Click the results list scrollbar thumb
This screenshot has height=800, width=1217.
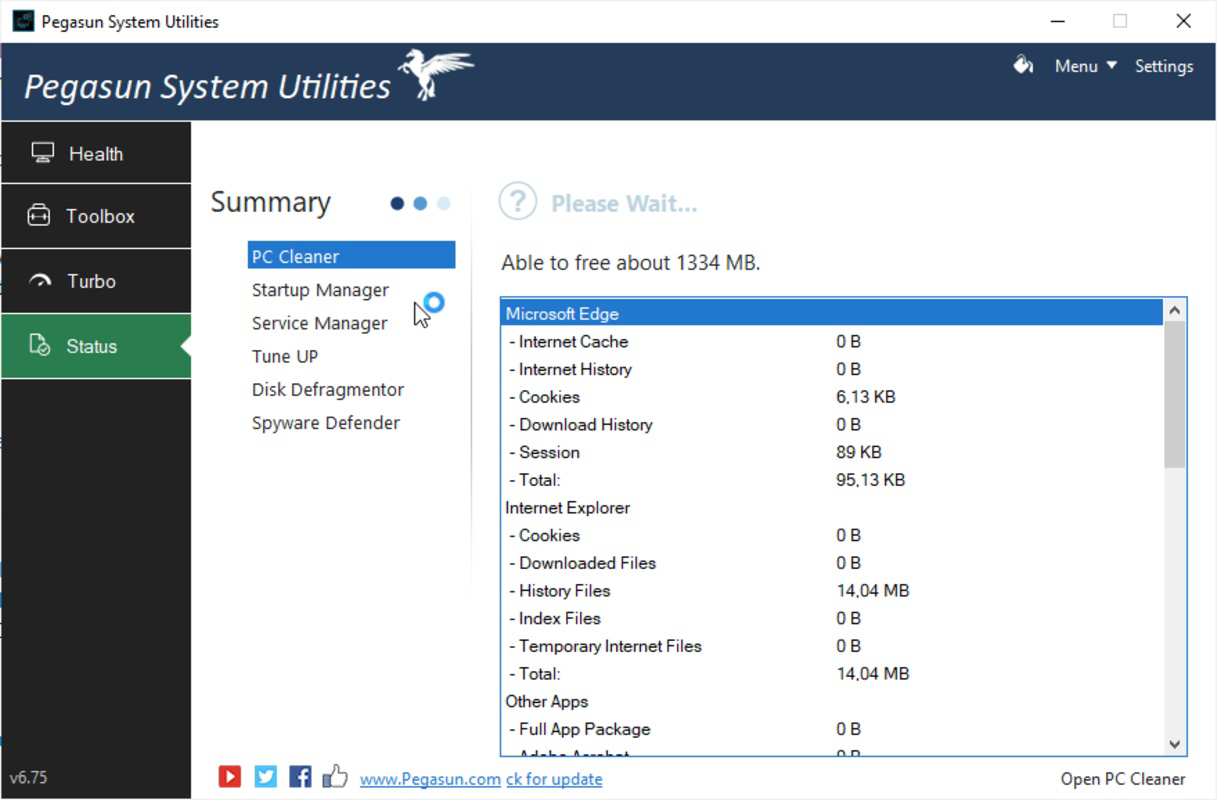[x=1175, y=395]
